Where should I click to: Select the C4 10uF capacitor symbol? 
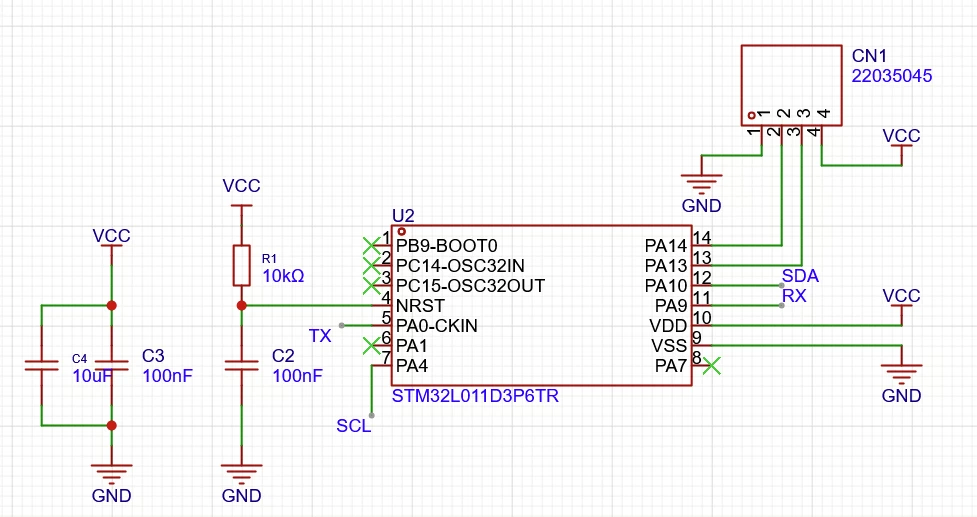coord(41,365)
